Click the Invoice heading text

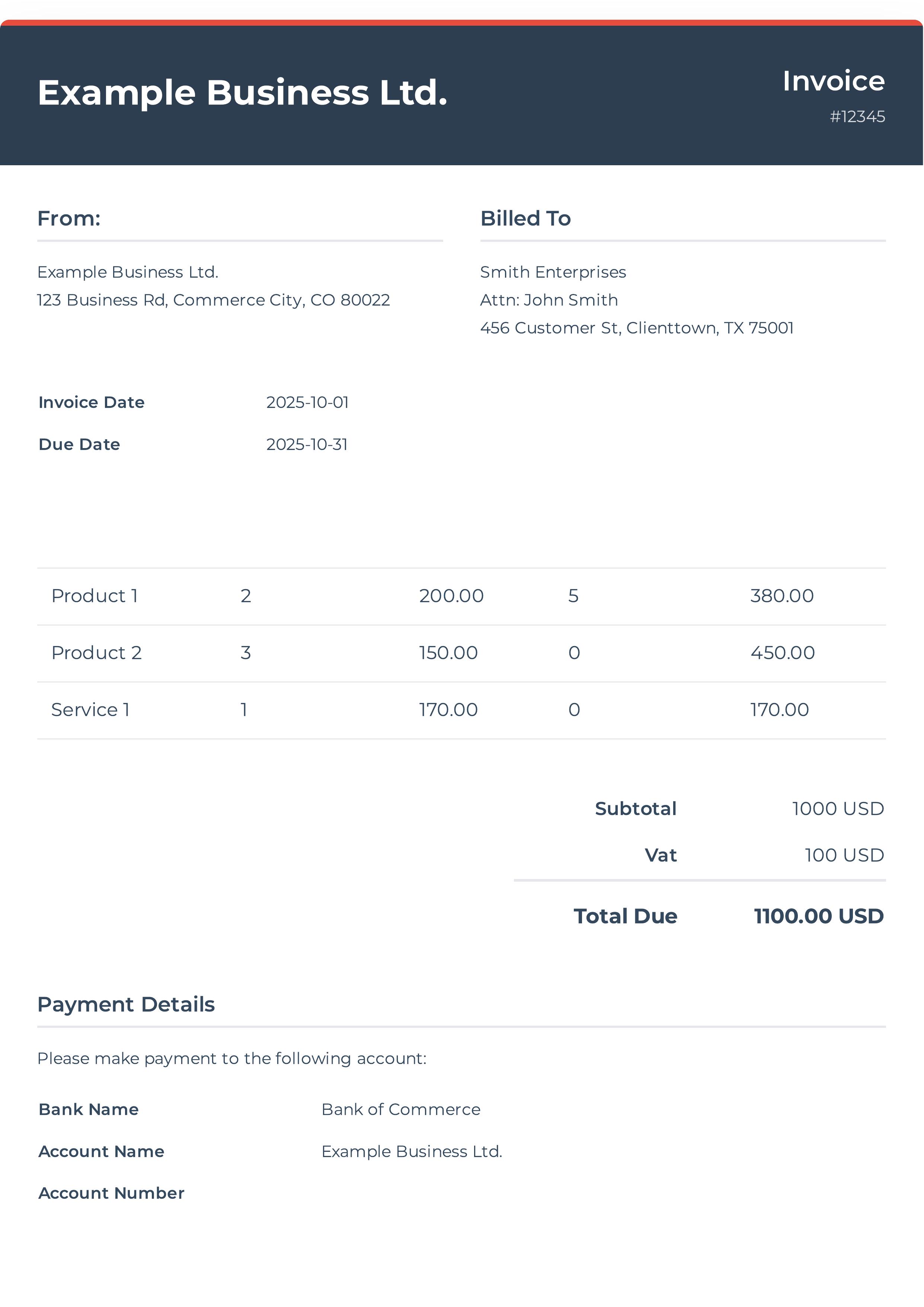[x=833, y=81]
